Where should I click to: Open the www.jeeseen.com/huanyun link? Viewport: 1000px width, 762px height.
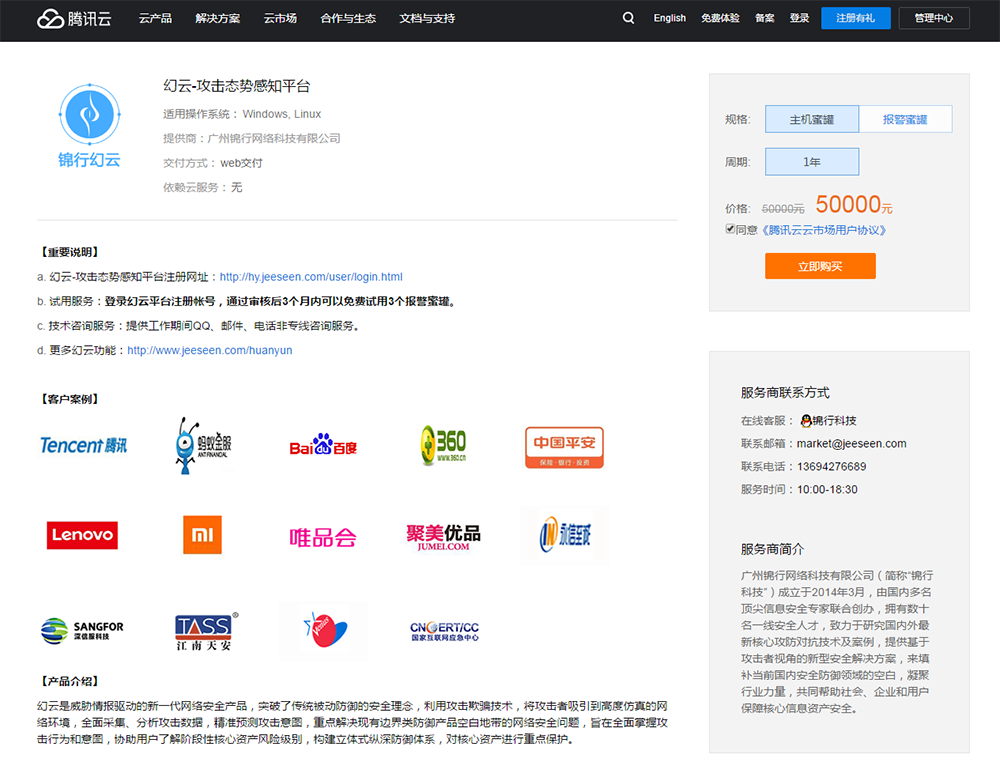pos(210,350)
